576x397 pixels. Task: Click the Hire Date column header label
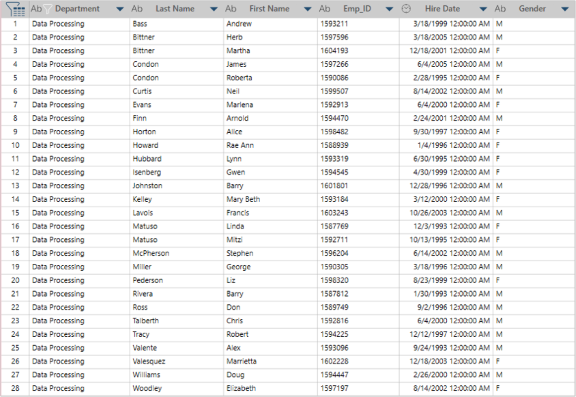442,8
